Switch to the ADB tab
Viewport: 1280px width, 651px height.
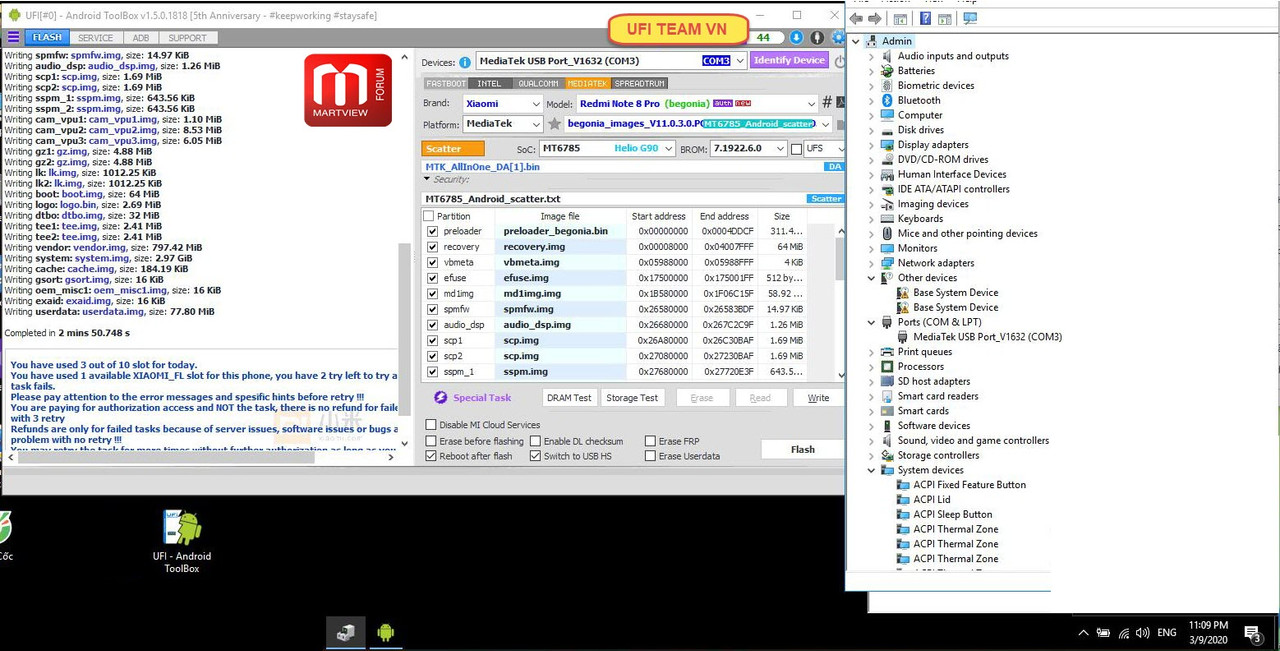click(141, 38)
